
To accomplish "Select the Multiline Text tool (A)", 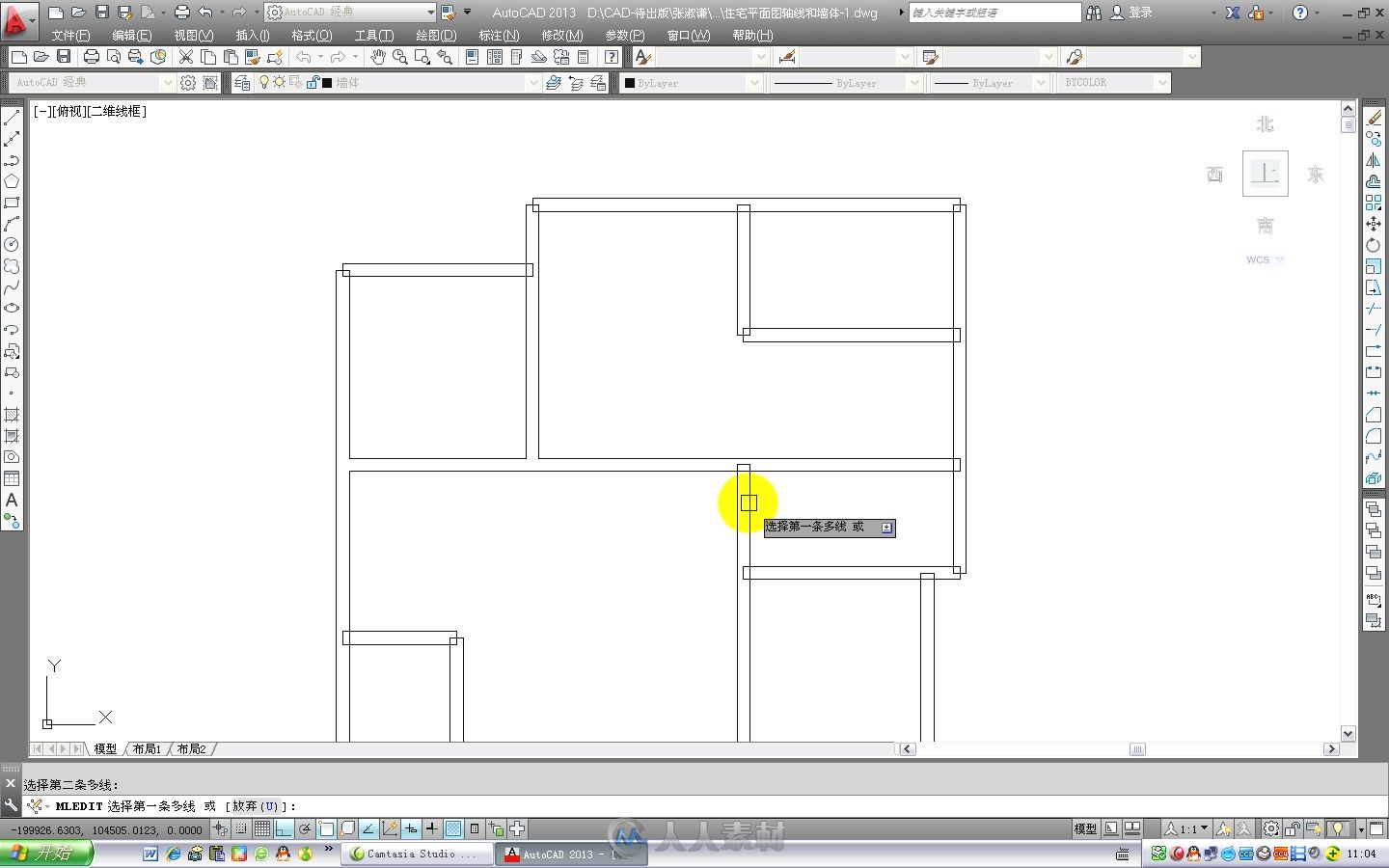I will coord(12,500).
